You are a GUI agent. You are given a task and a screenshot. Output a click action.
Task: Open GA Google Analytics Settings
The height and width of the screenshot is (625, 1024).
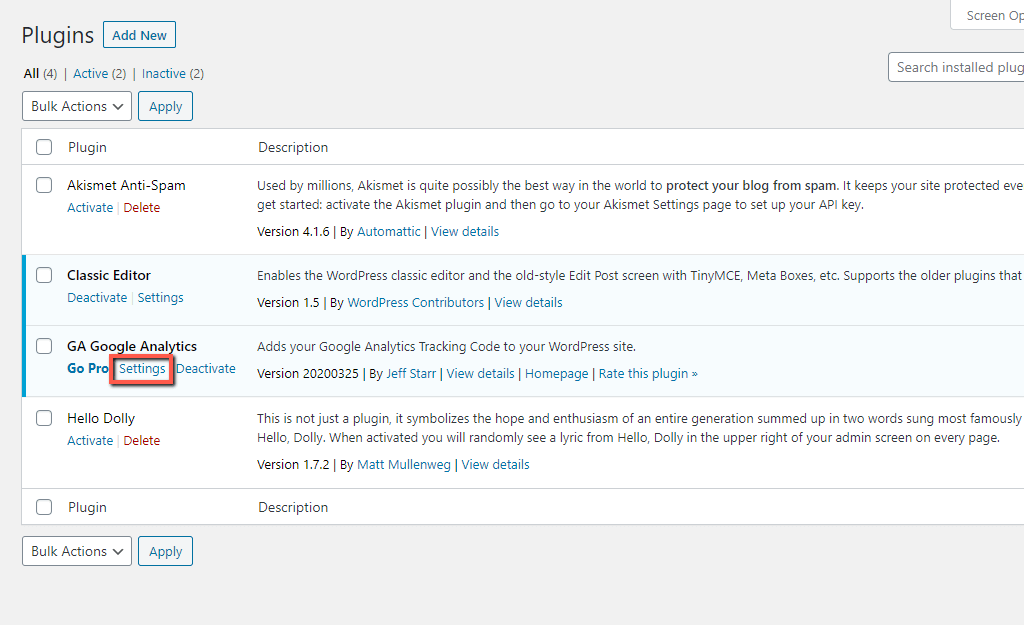tap(142, 369)
